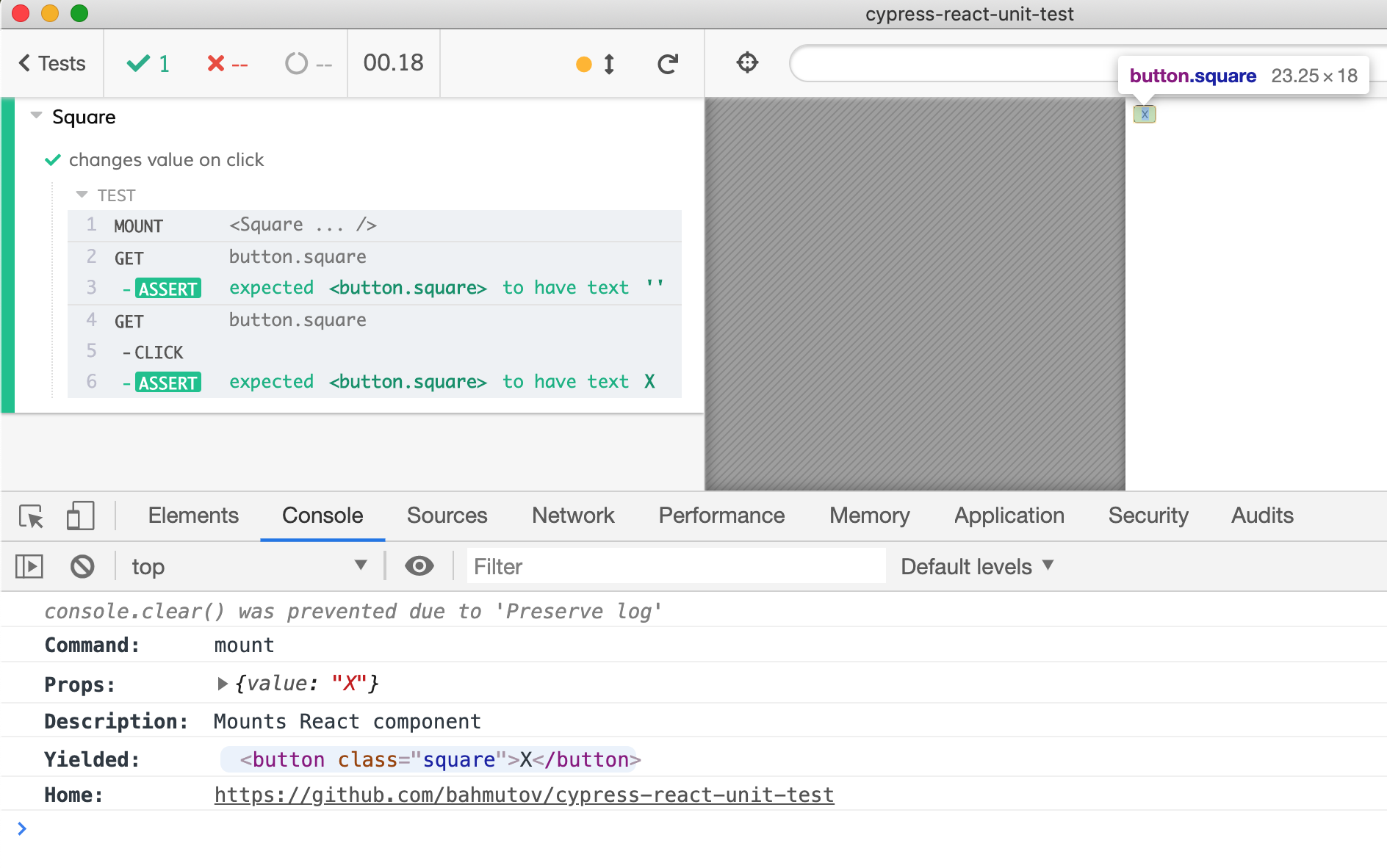Click the console prompt chevron
This screenshot has height=868, width=1387.
pos(22,829)
